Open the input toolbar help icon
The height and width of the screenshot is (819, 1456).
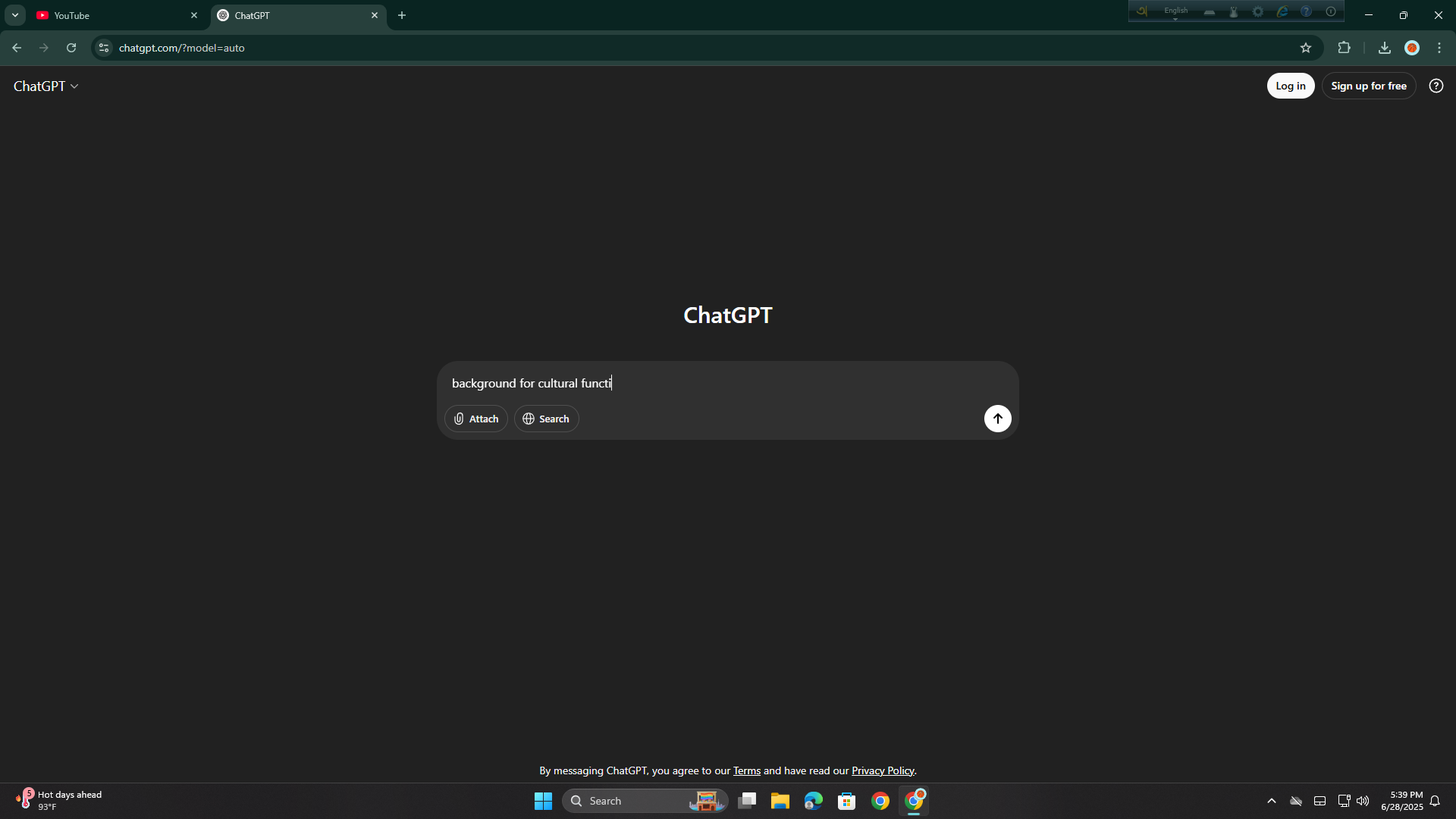1306,12
